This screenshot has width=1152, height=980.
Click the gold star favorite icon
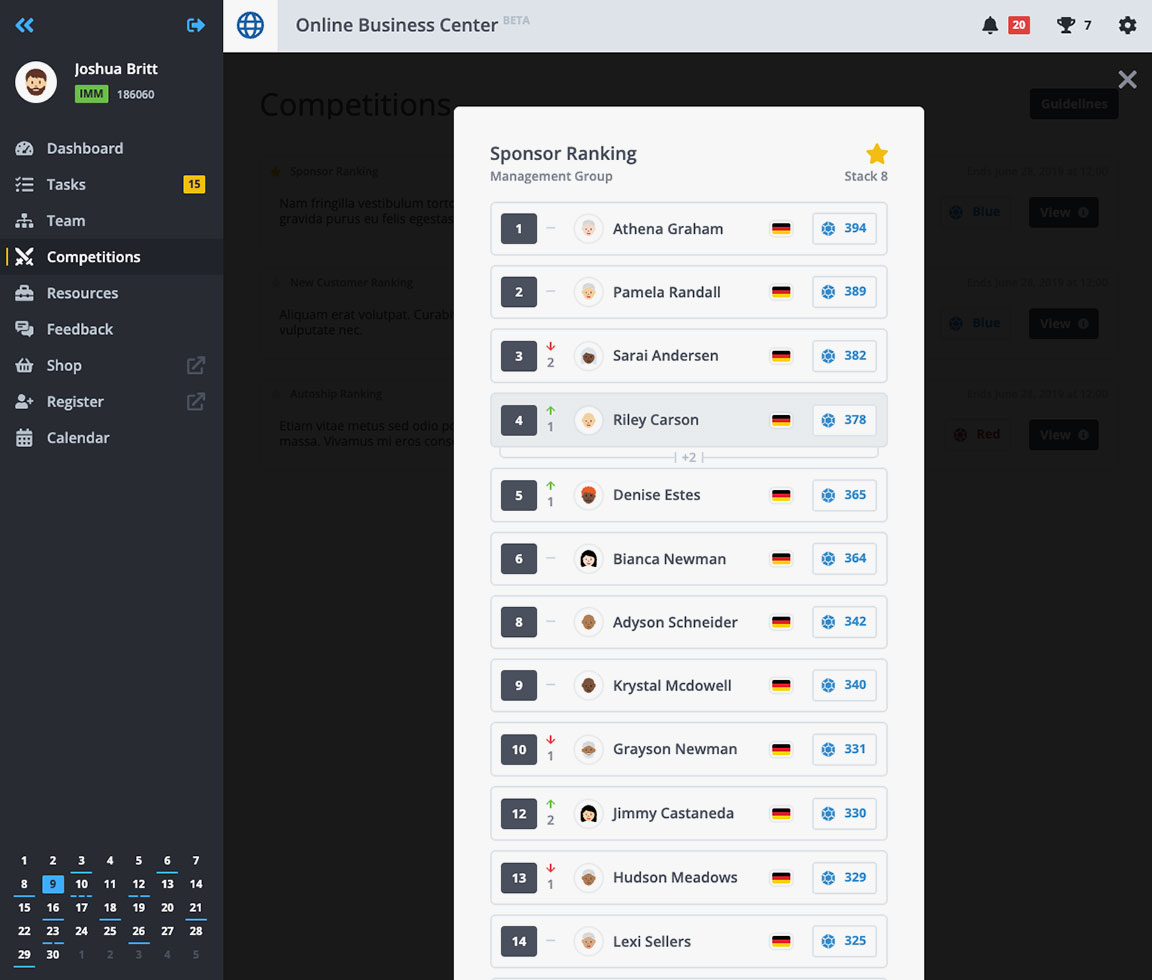tap(876, 154)
